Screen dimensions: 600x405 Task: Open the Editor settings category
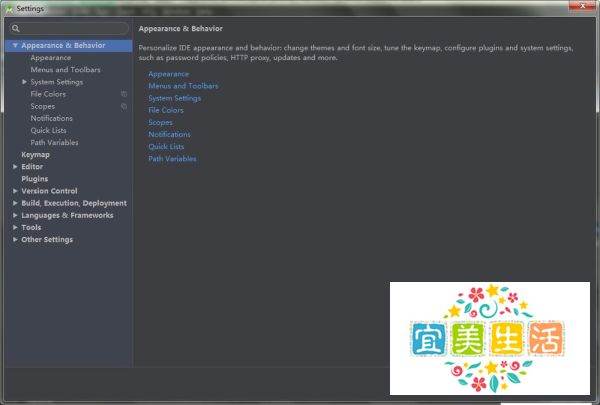[32, 167]
